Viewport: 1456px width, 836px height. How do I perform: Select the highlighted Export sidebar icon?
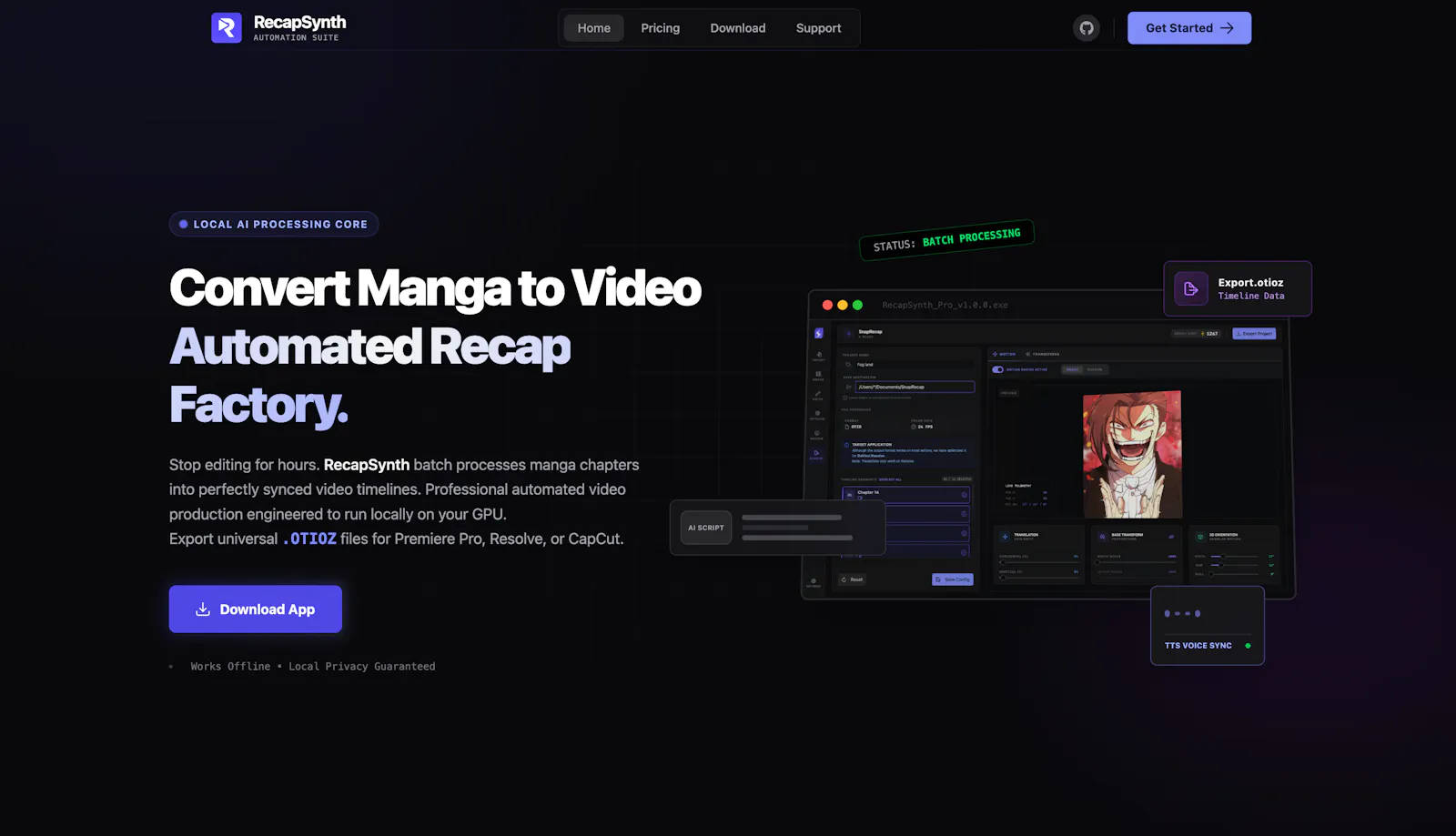tap(816, 453)
